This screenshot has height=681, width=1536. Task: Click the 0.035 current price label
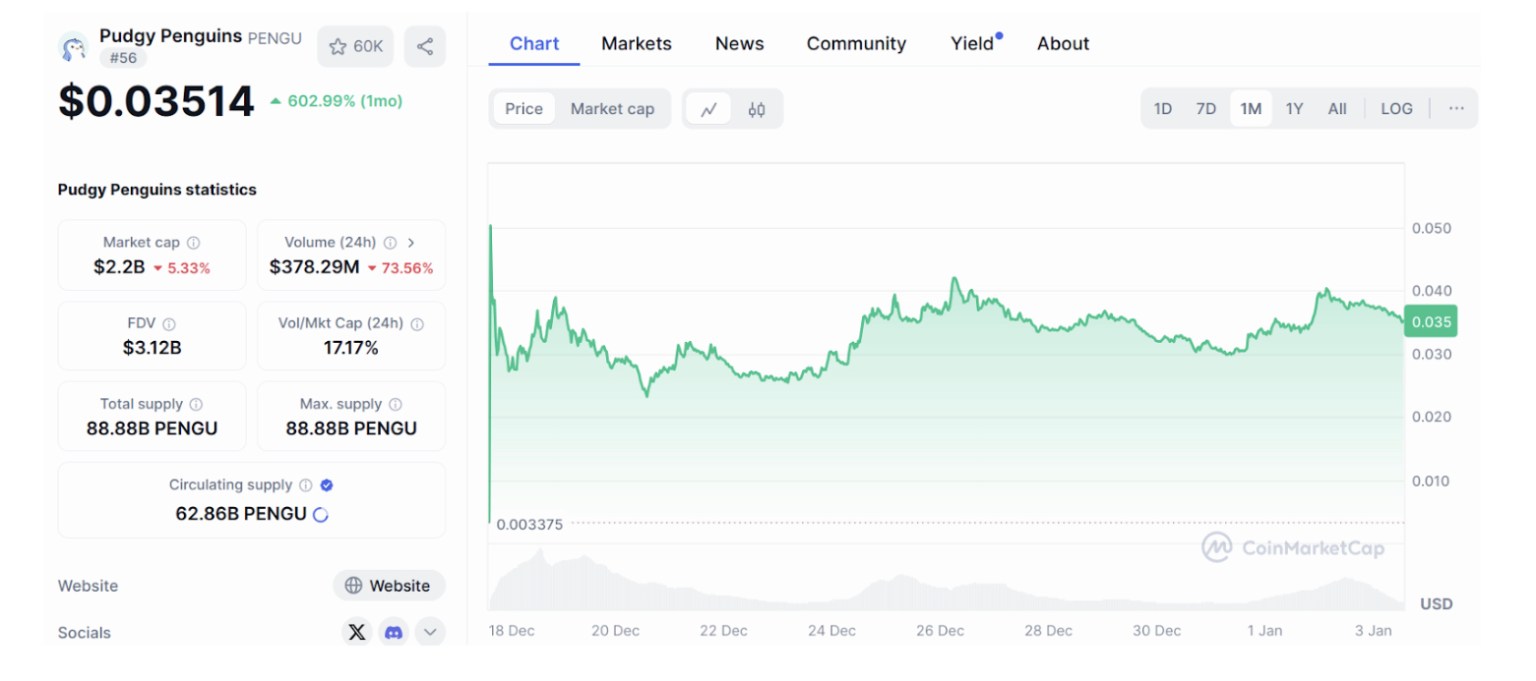click(1431, 322)
